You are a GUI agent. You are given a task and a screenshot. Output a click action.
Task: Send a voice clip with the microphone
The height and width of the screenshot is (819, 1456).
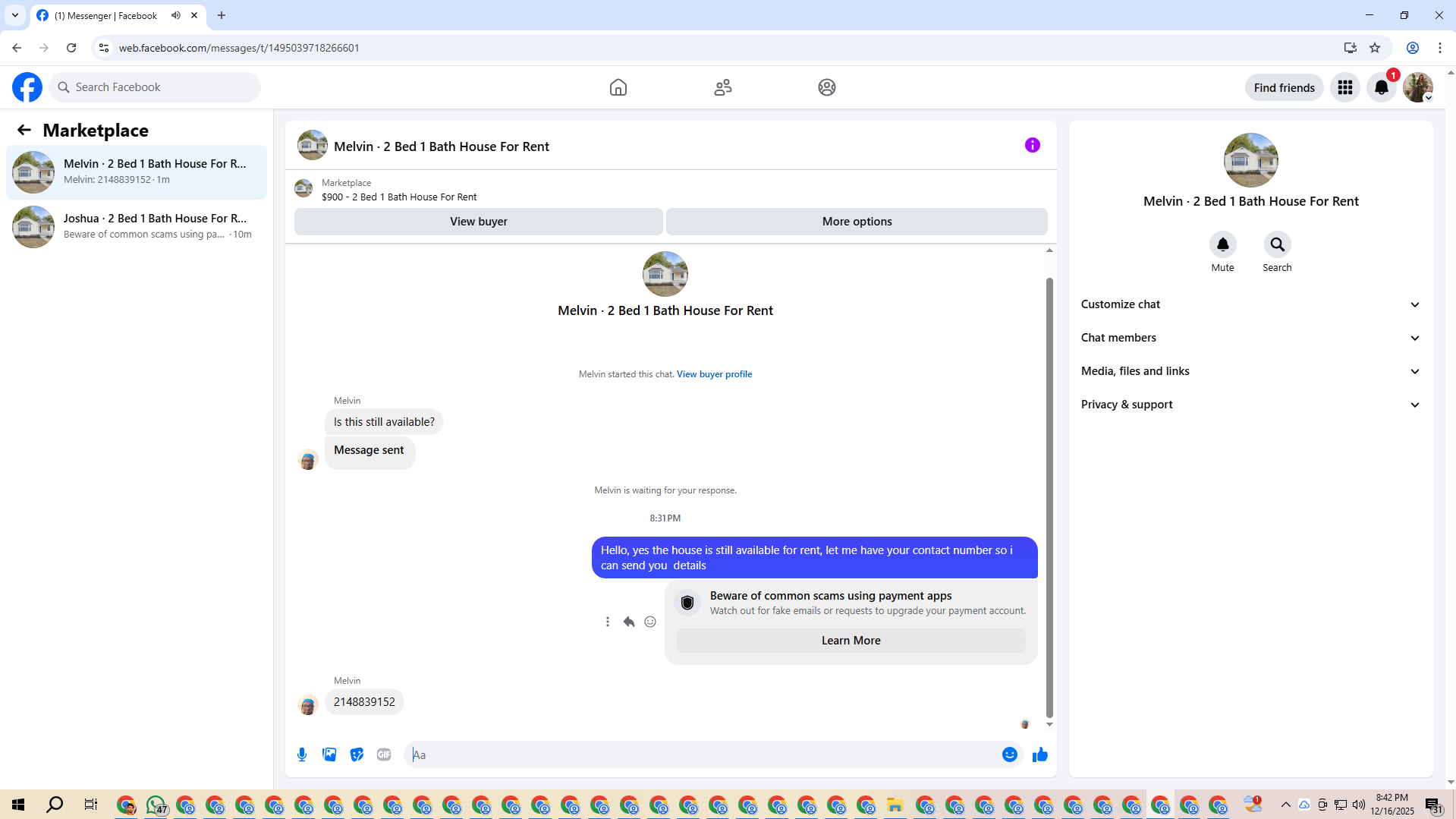(x=302, y=754)
